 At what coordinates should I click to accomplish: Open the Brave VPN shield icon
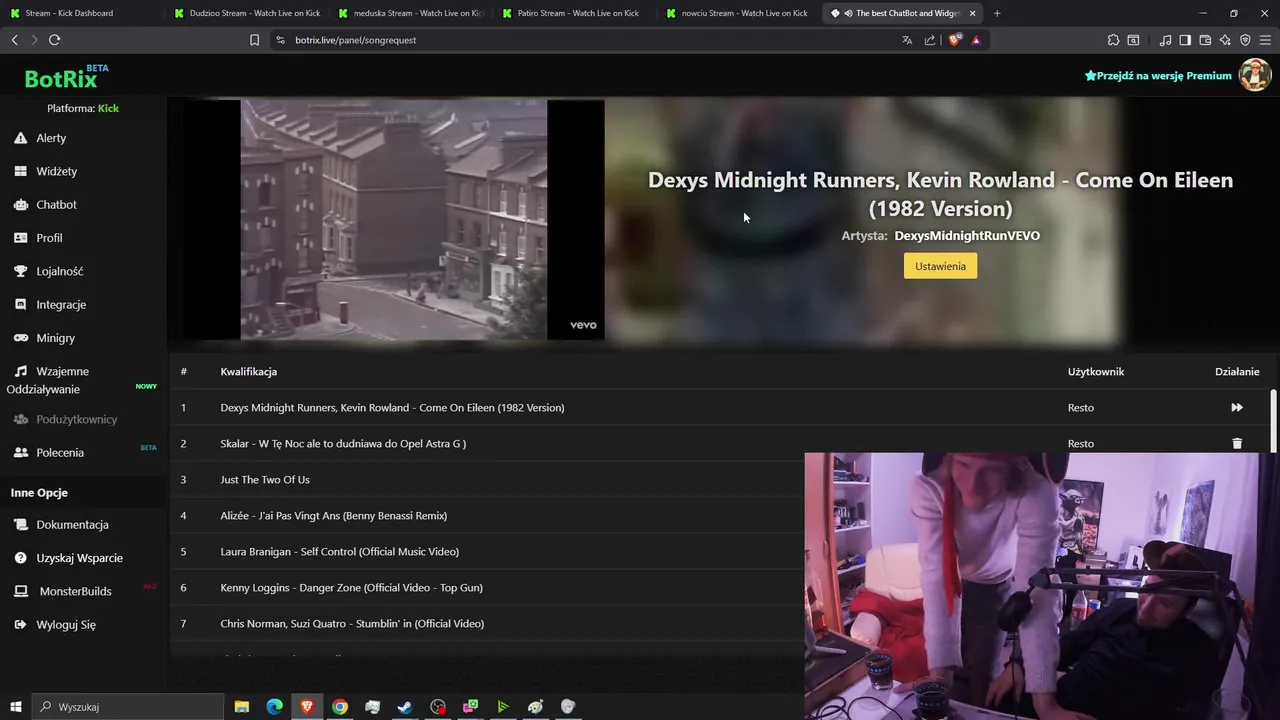click(1245, 40)
